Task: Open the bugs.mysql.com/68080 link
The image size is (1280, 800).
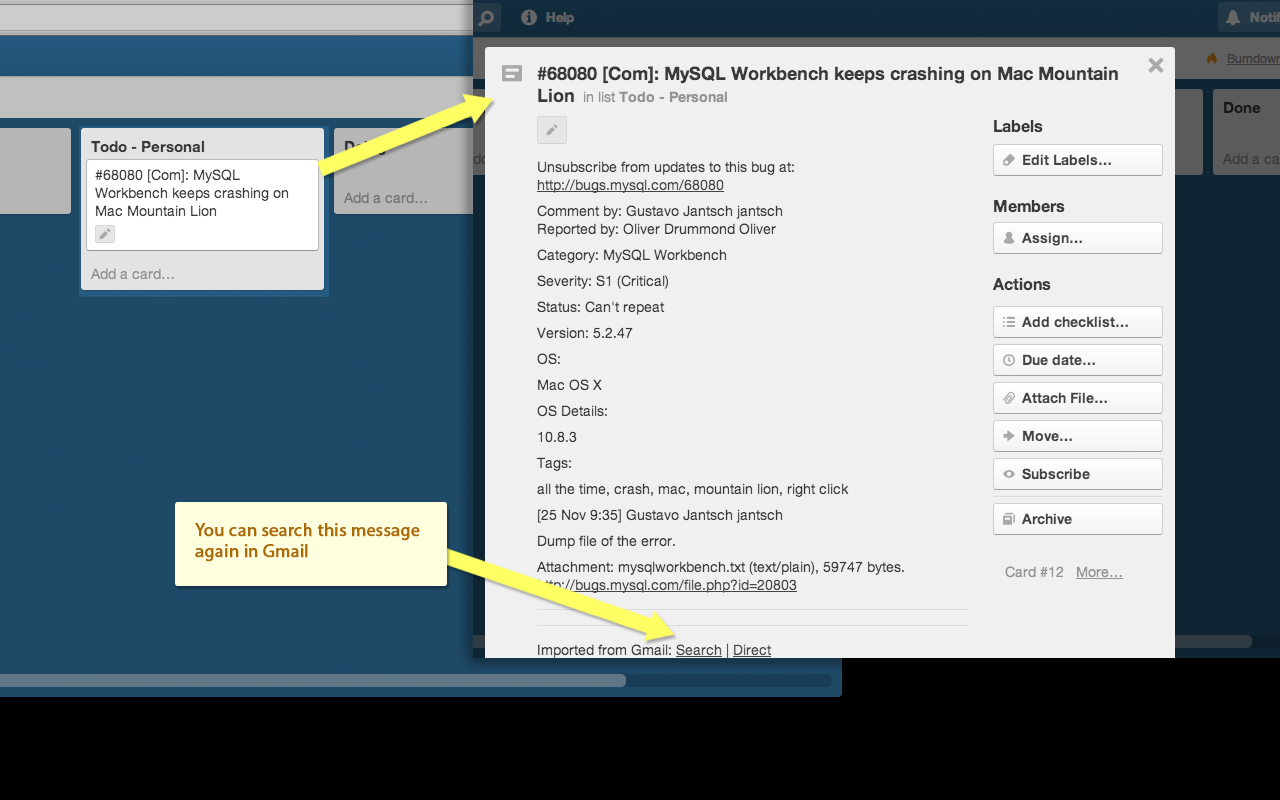Action: pos(630,185)
